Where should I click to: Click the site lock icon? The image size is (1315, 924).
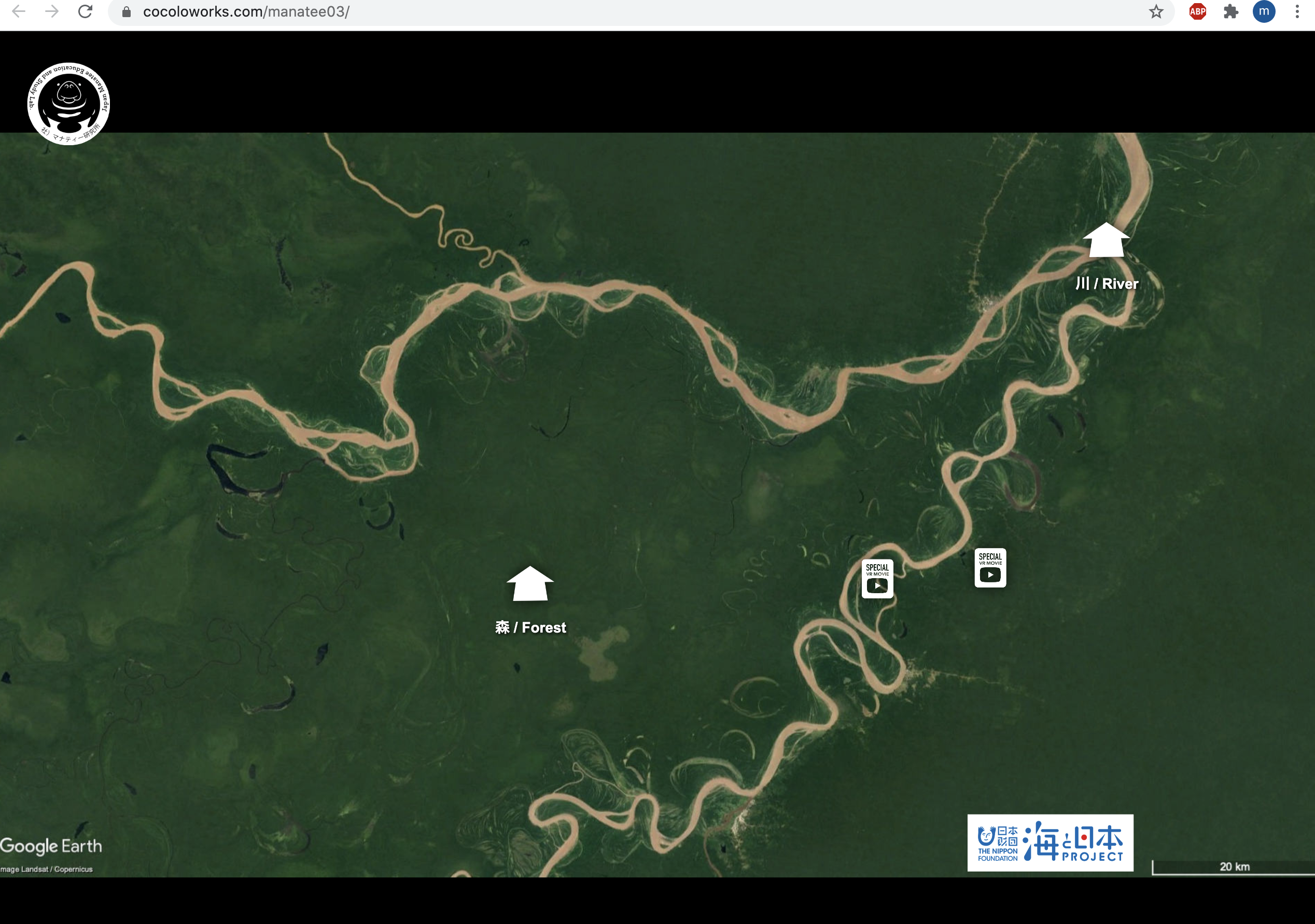127,12
